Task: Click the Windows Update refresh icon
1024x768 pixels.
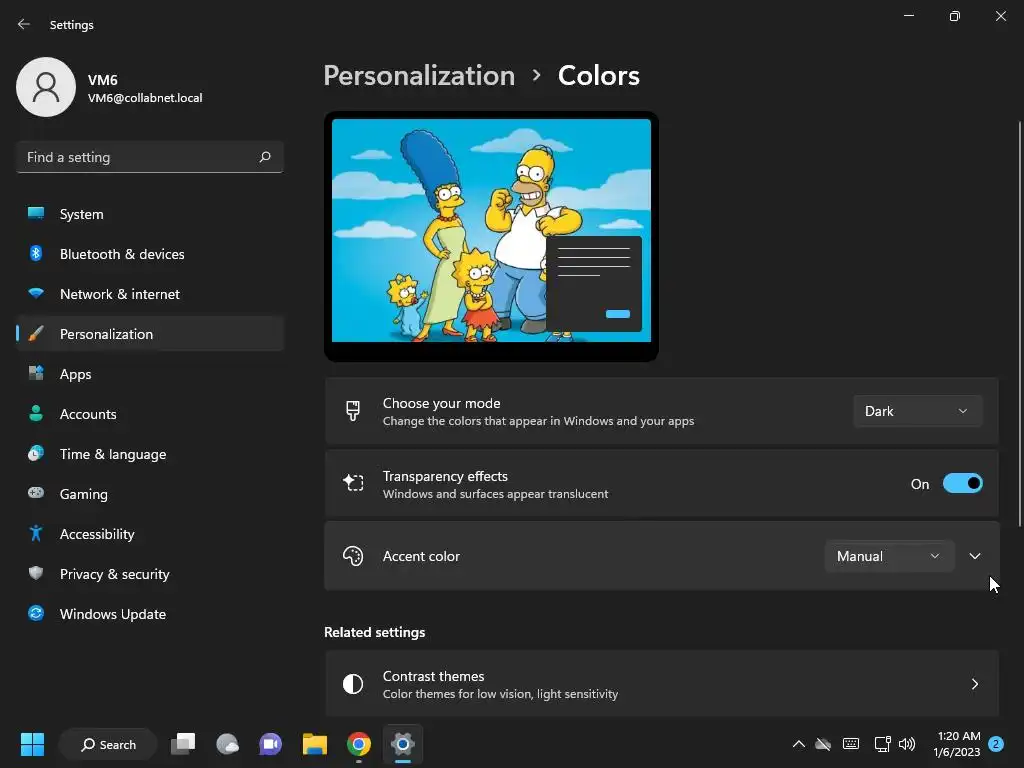Action: tap(36, 613)
